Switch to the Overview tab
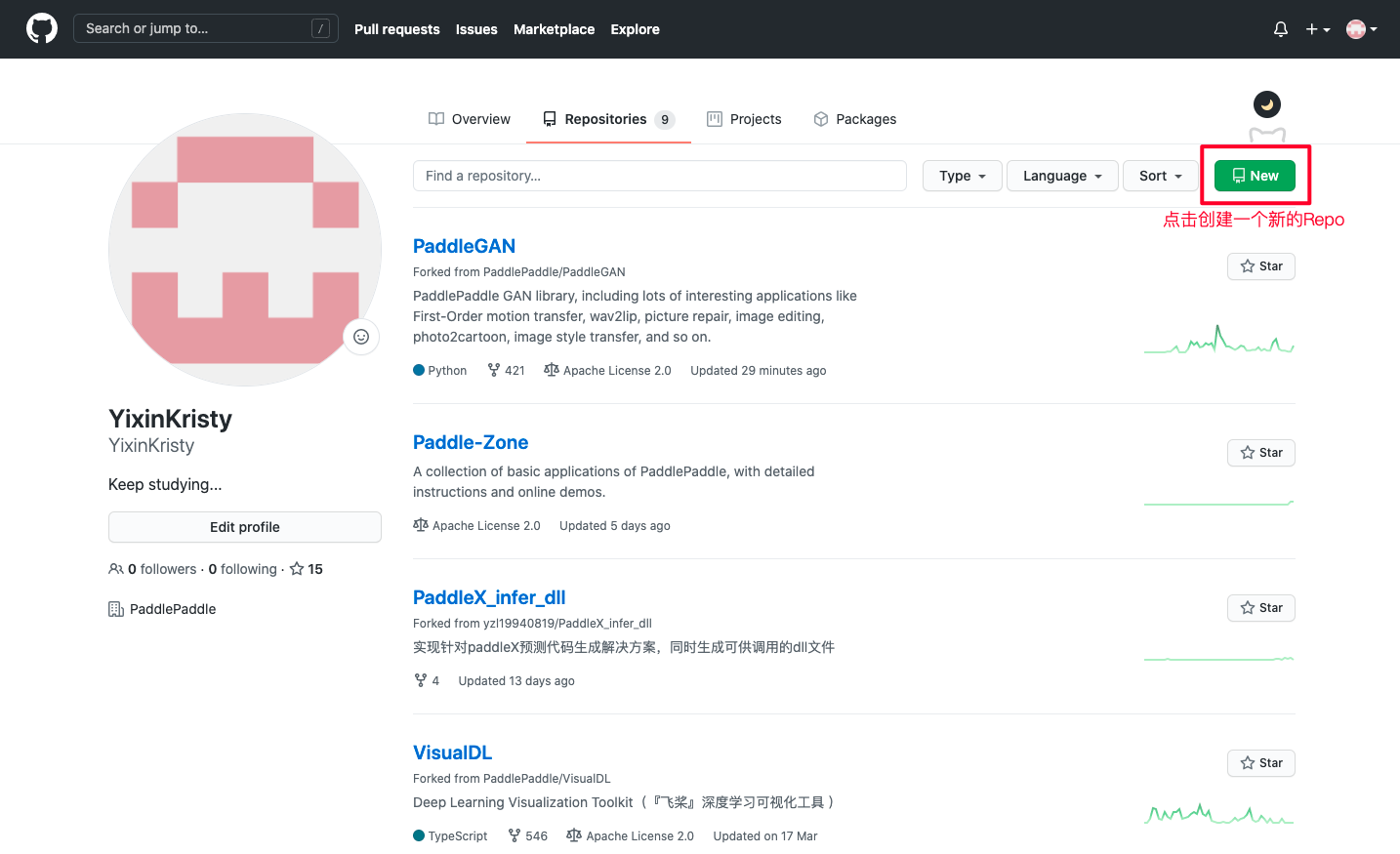The width and height of the screenshot is (1400, 854). pos(470,119)
